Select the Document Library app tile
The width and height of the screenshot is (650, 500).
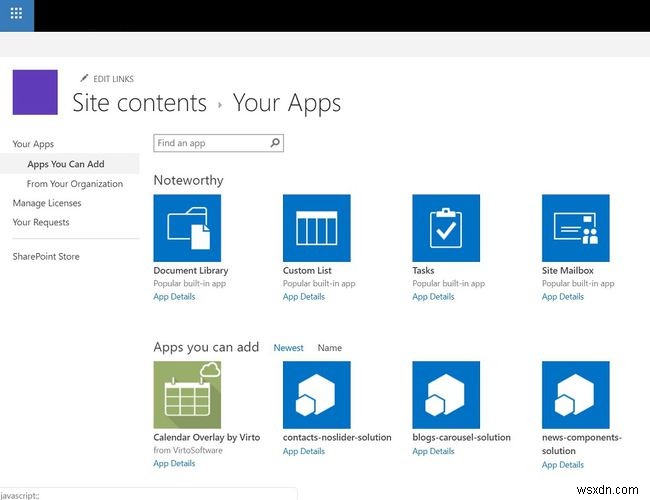point(187,228)
